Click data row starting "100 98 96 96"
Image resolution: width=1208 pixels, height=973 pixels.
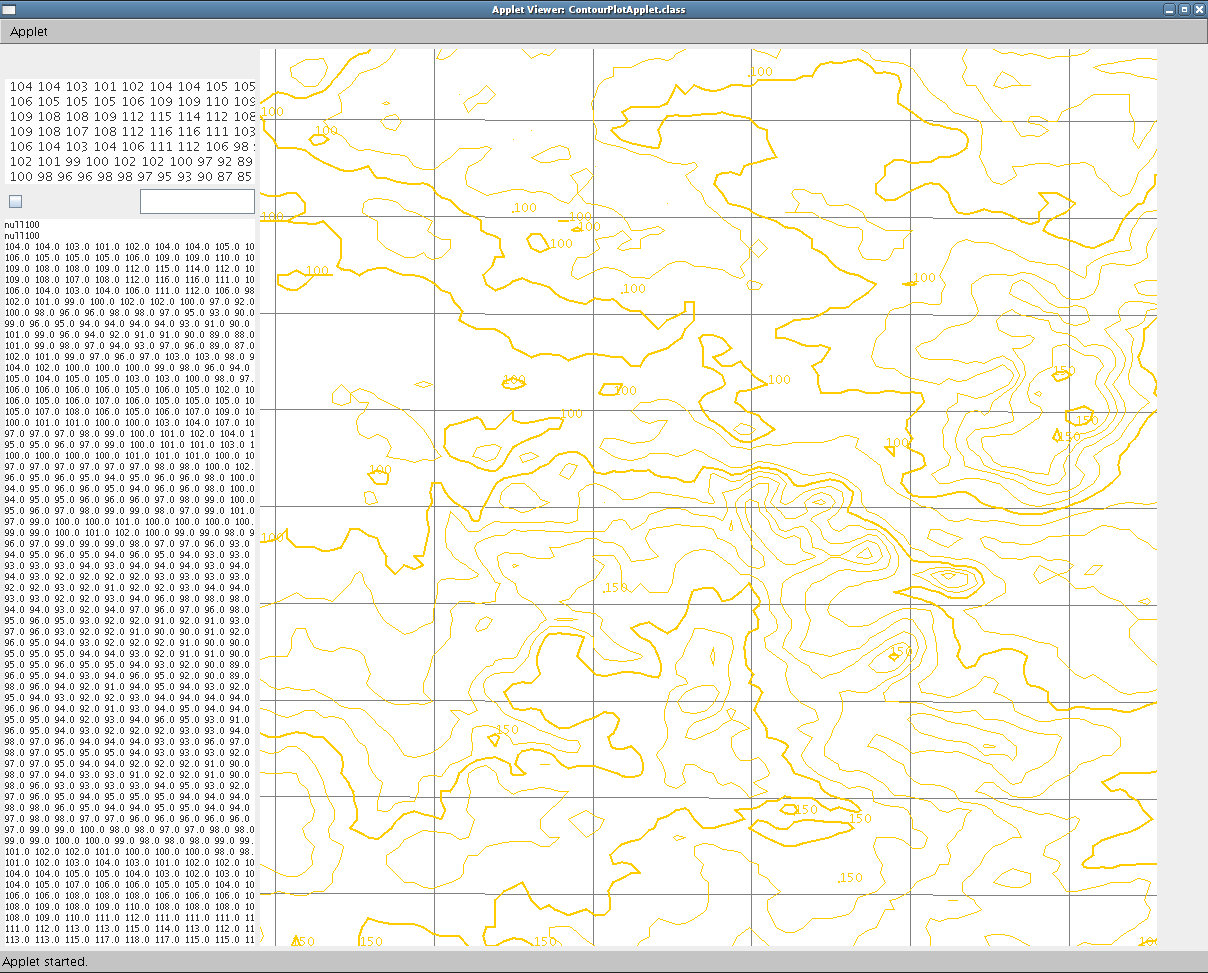tap(130, 176)
